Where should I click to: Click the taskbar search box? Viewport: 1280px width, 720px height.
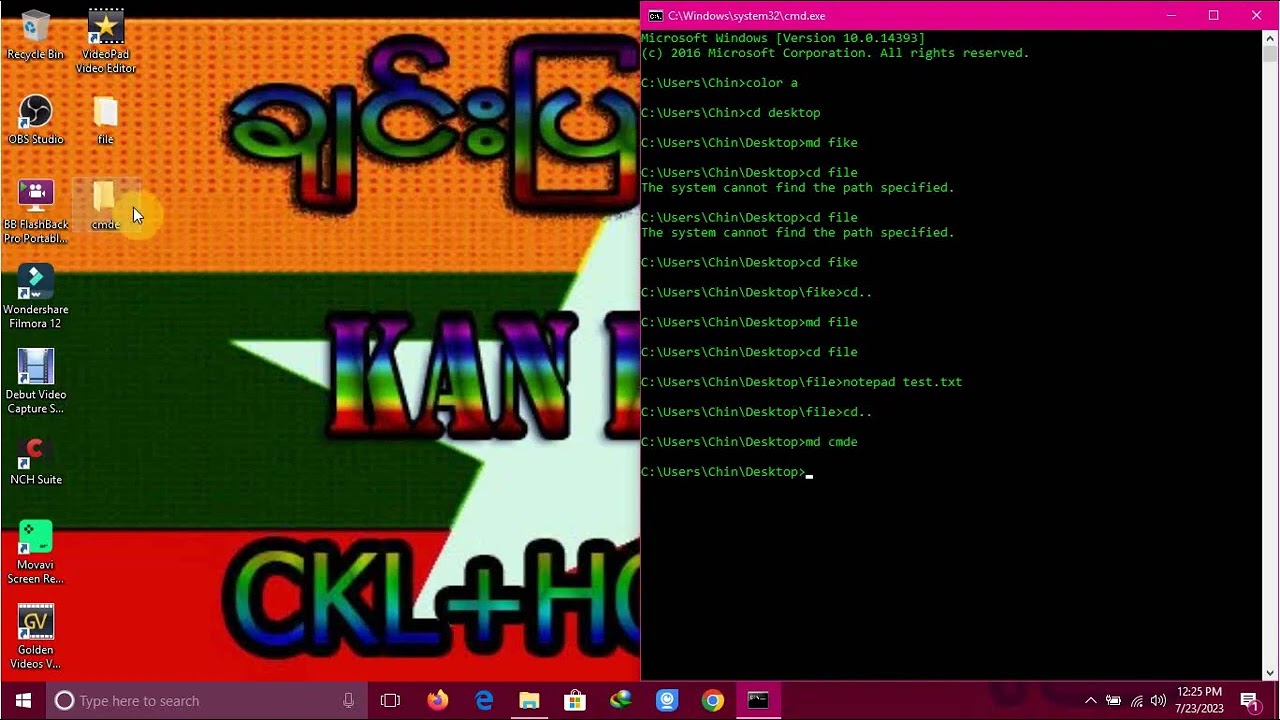205,700
